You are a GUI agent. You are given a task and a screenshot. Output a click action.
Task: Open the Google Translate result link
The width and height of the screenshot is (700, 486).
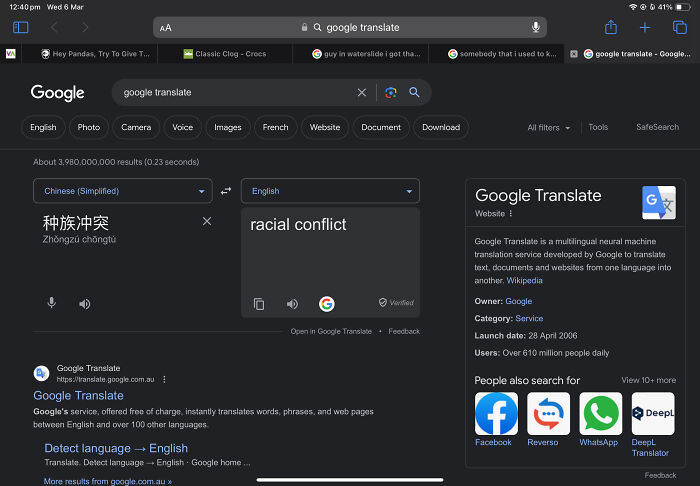tap(79, 396)
